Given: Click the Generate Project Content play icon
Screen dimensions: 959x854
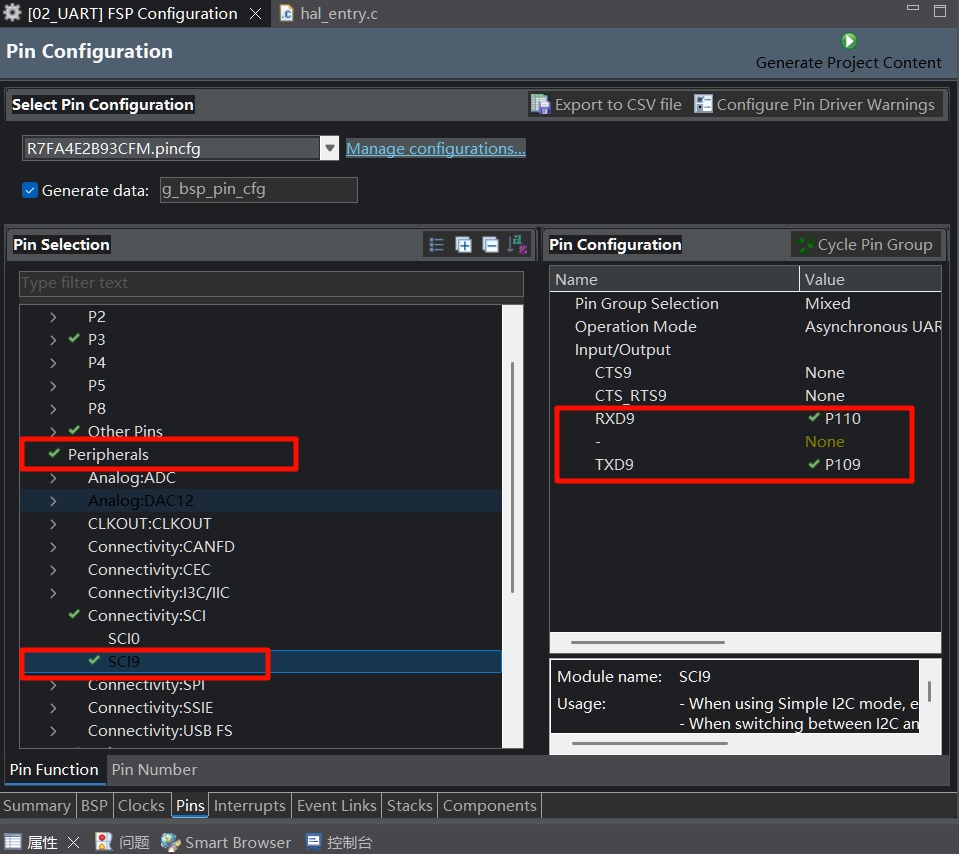Looking at the screenshot, I should point(849,41).
